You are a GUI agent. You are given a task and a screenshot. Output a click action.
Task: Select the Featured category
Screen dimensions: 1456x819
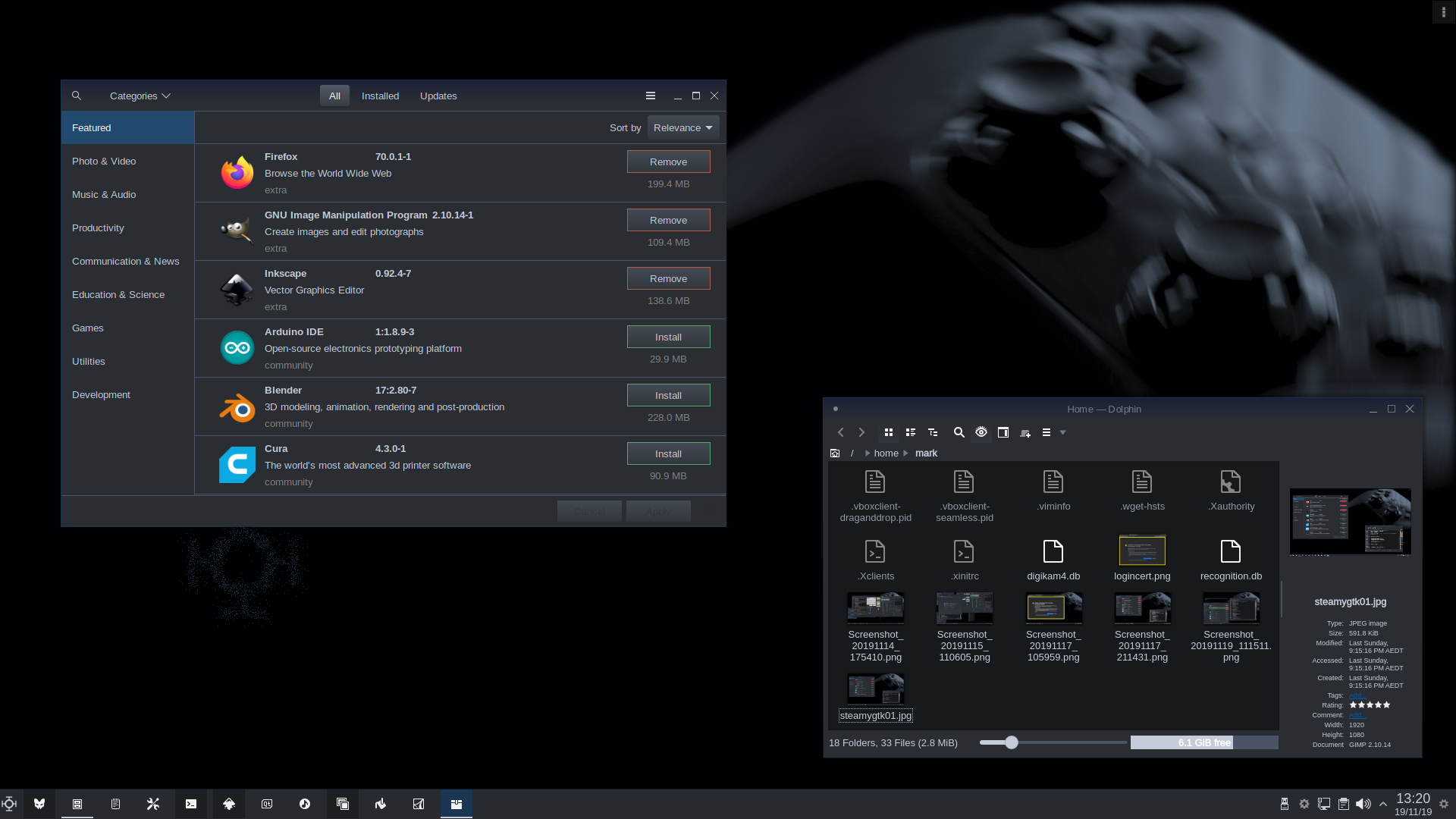point(127,127)
